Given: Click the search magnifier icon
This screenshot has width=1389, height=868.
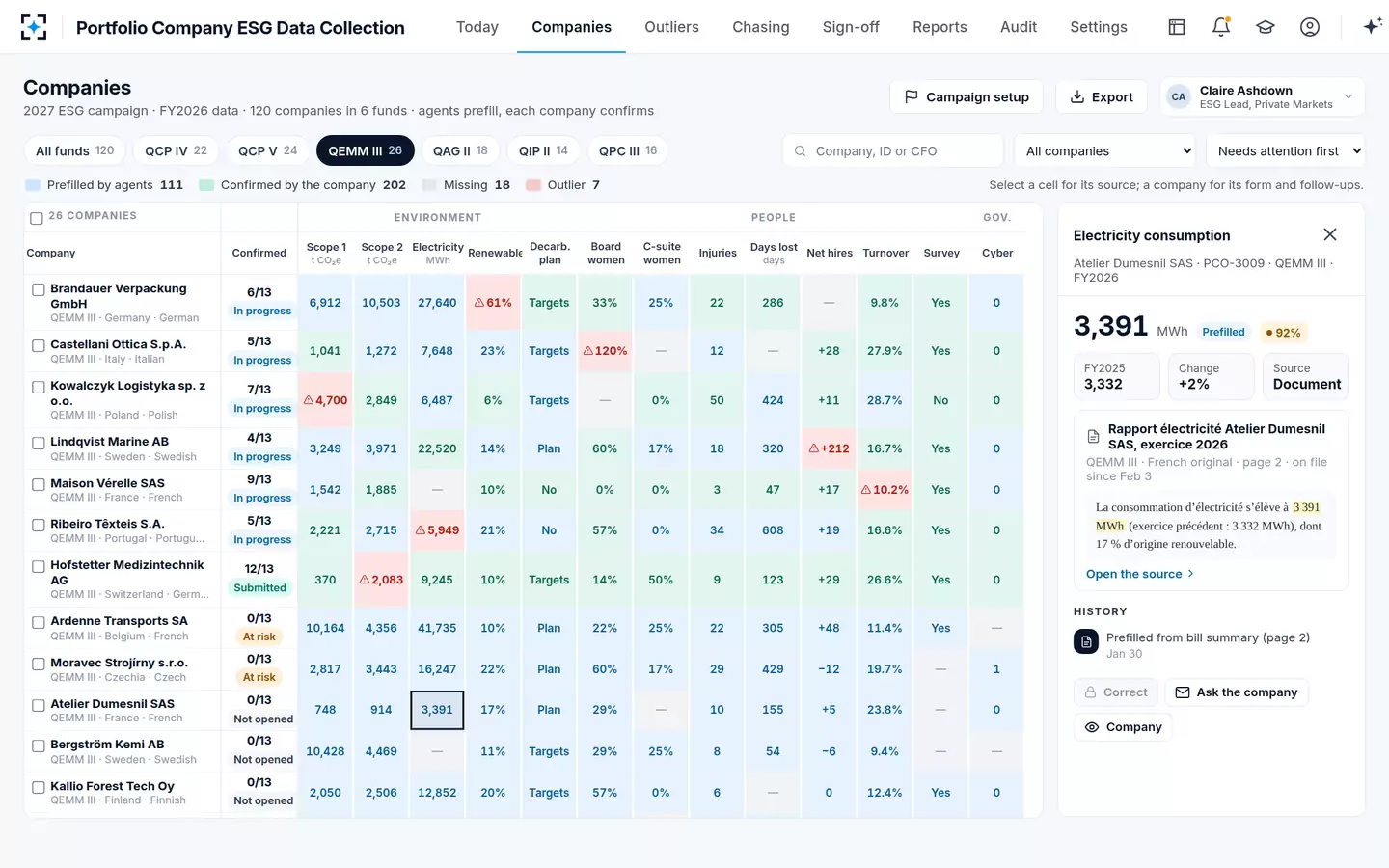Looking at the screenshot, I should pyautogui.click(x=800, y=151).
